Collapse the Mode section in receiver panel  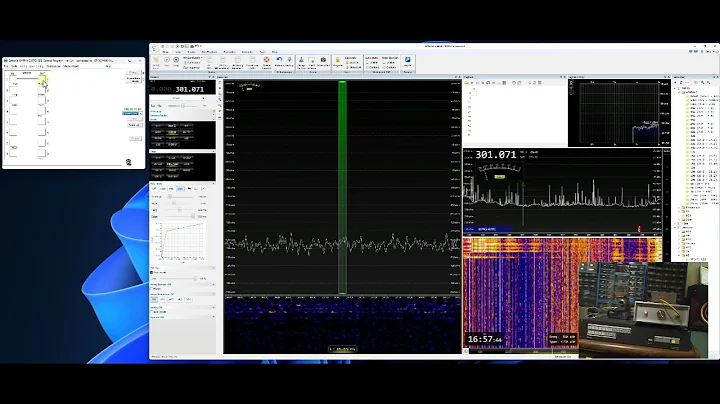click(214, 119)
